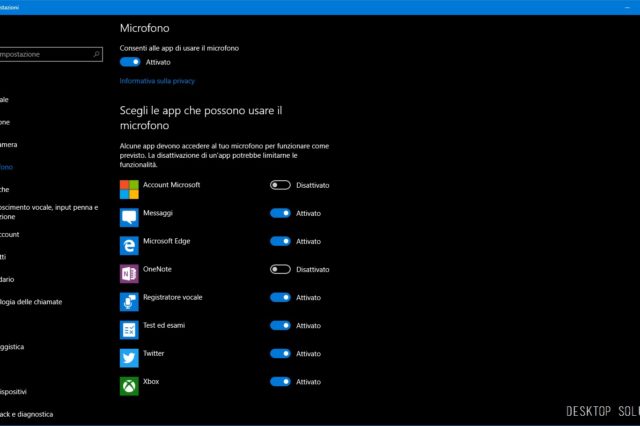Turn off the main microphone access toggle
This screenshot has width=640, height=426.
tap(130, 62)
